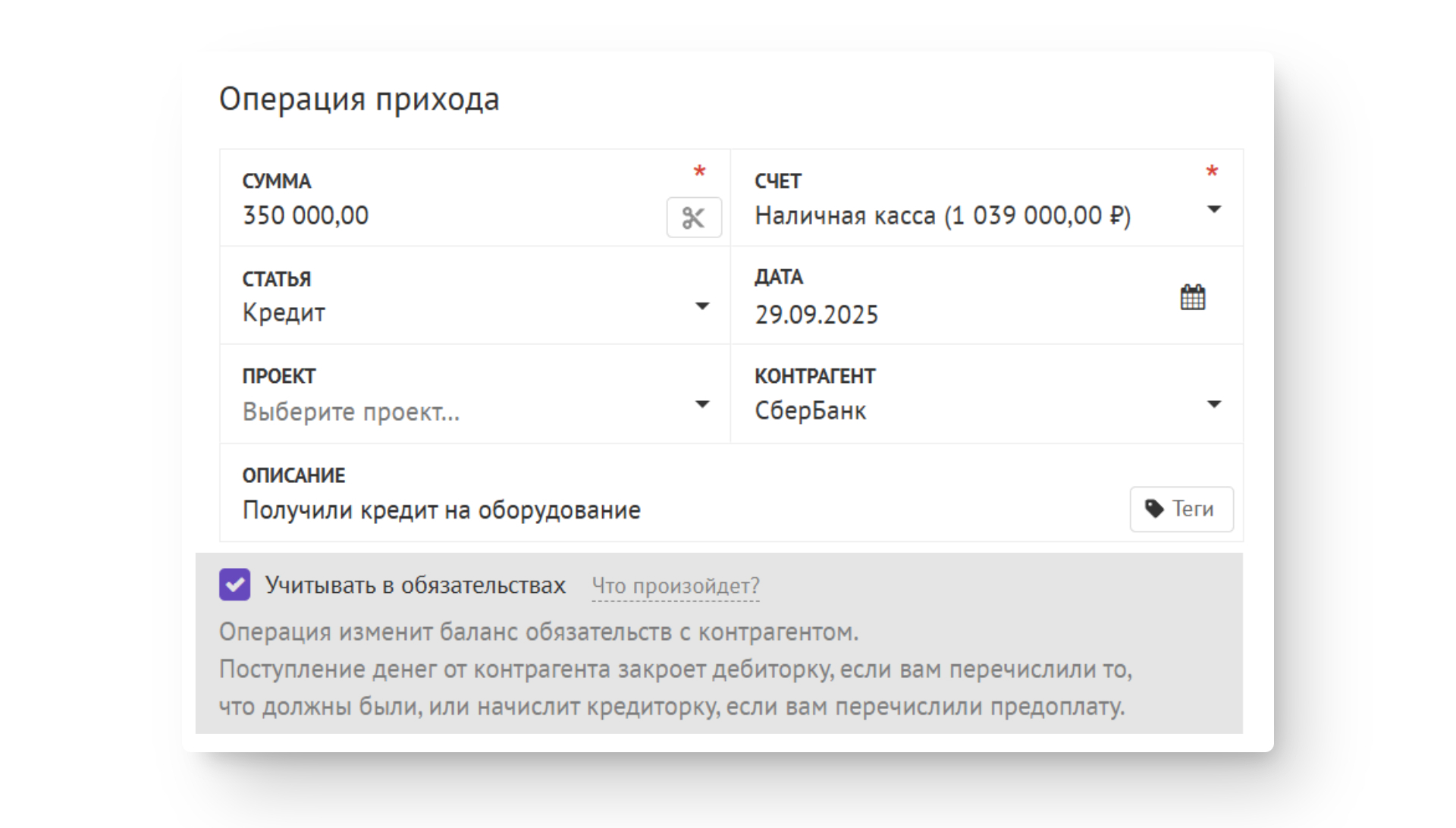The image size is (1456, 828).
Task: Click the СберБанк counterparty value
Action: (810, 411)
